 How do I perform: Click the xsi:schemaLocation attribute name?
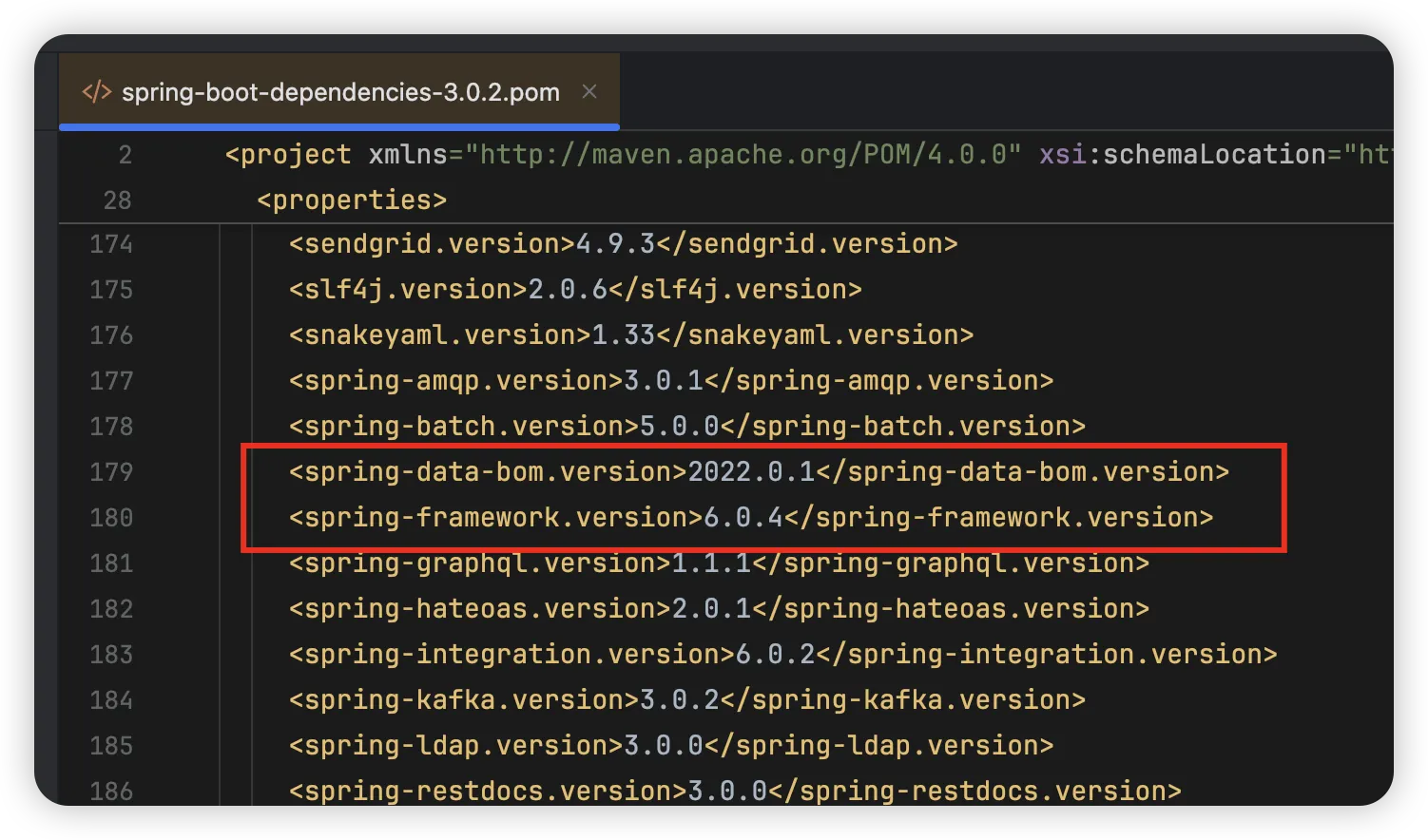1183,155
